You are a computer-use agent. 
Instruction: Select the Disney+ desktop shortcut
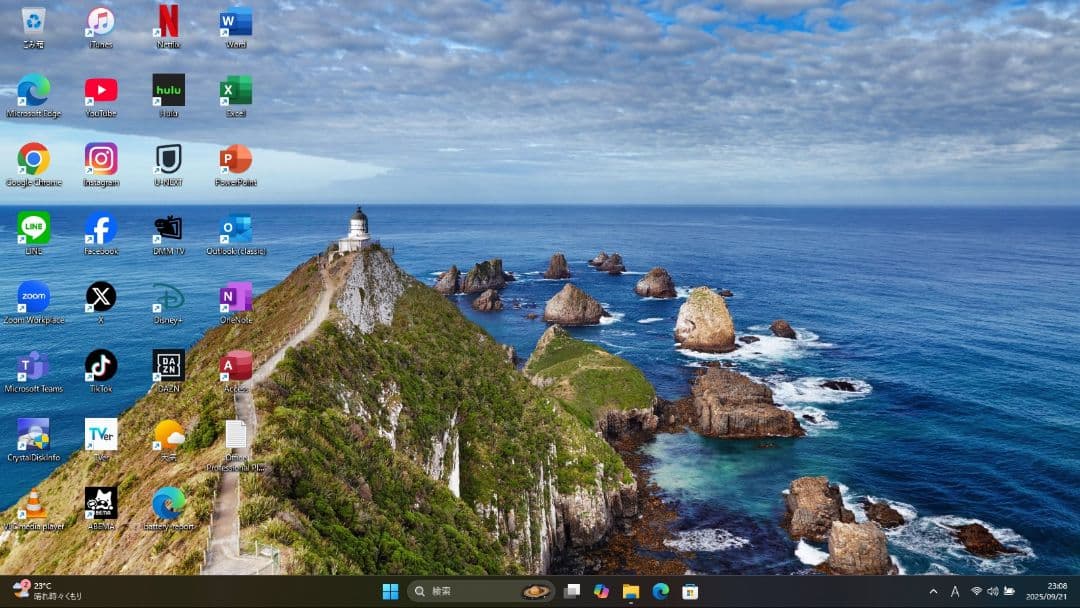pos(168,298)
